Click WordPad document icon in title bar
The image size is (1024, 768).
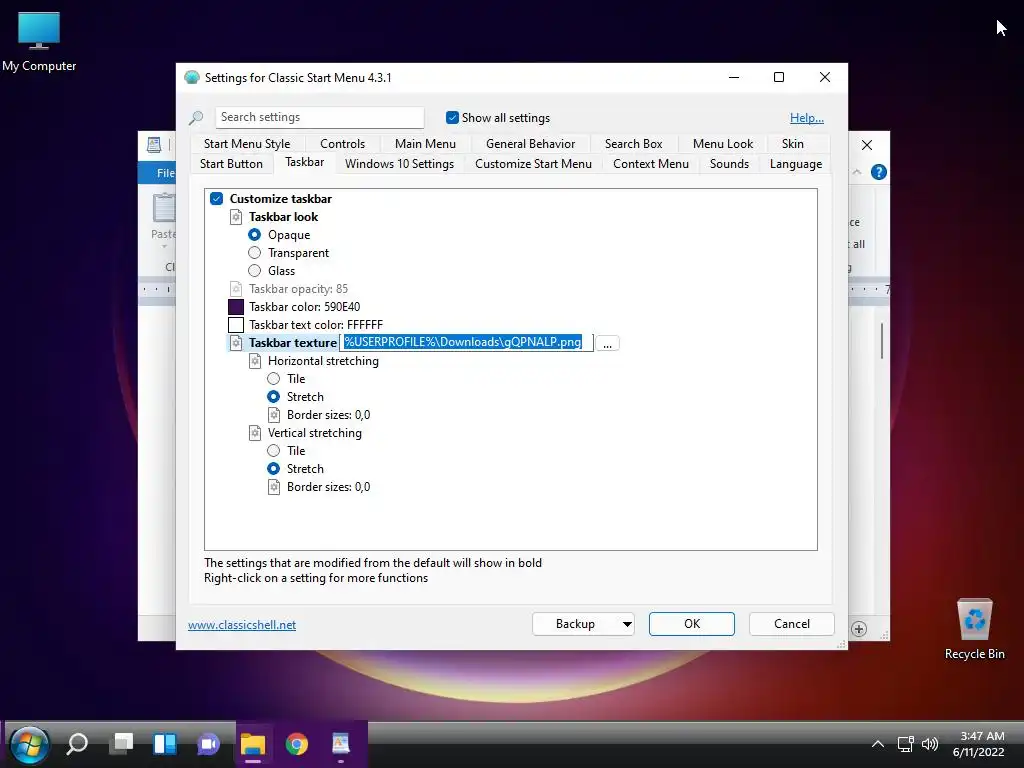tap(154, 144)
